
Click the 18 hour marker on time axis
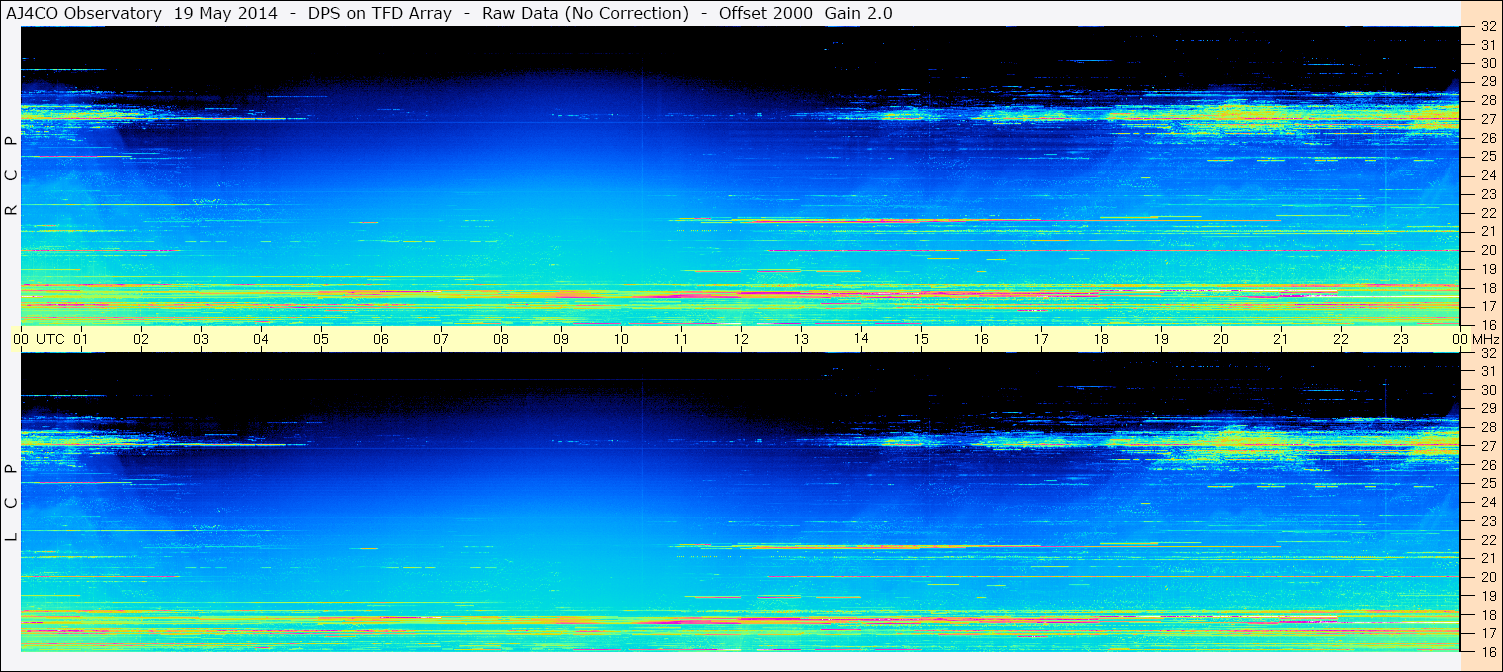point(1101,339)
